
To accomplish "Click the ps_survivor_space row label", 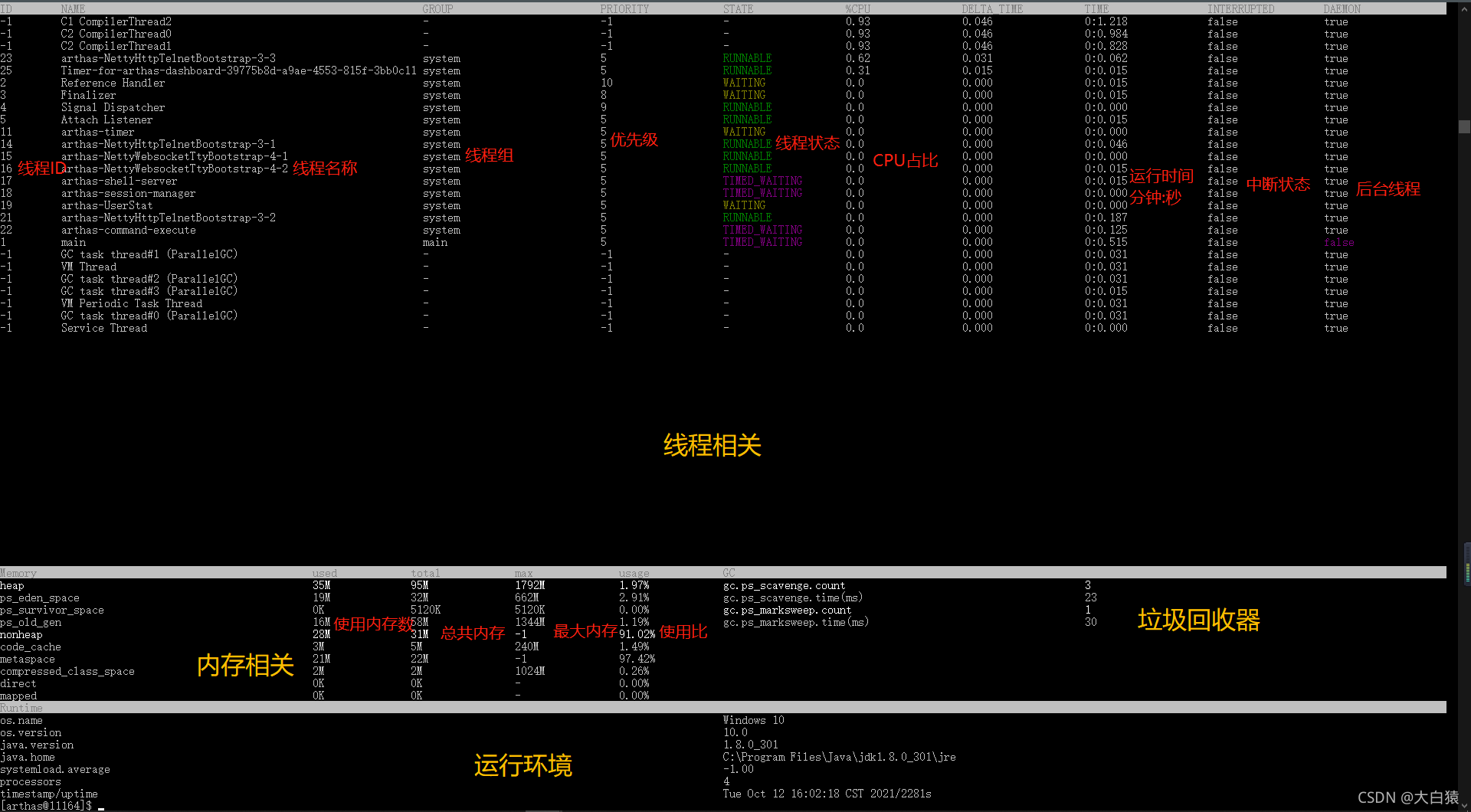I will [x=52, y=610].
